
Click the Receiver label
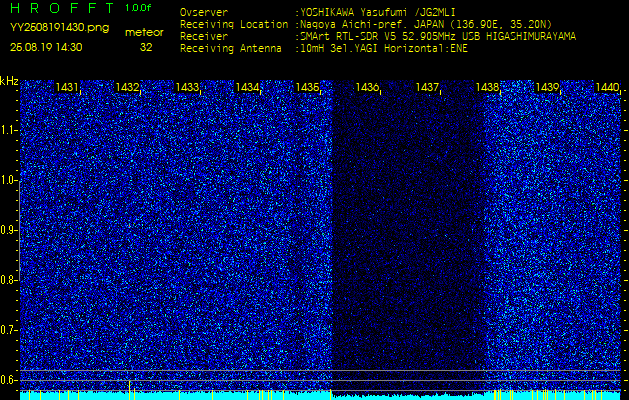[x=204, y=37]
